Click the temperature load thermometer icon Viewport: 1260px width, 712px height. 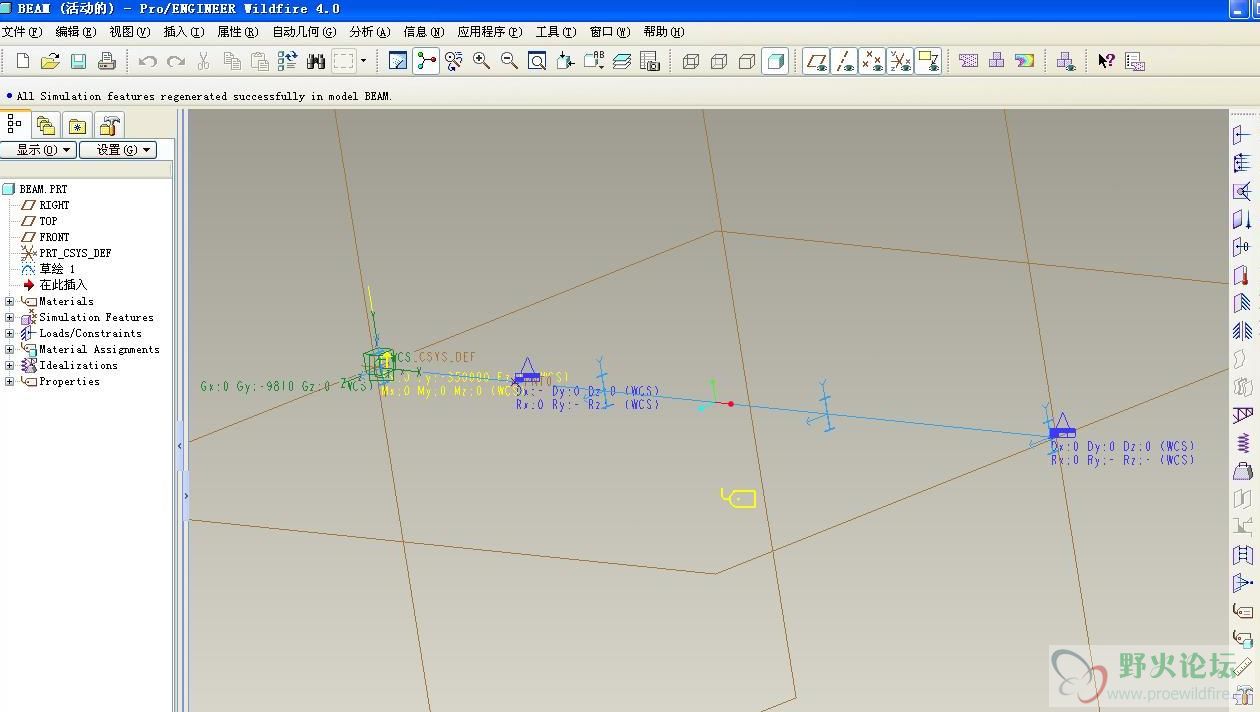pos(1242,275)
